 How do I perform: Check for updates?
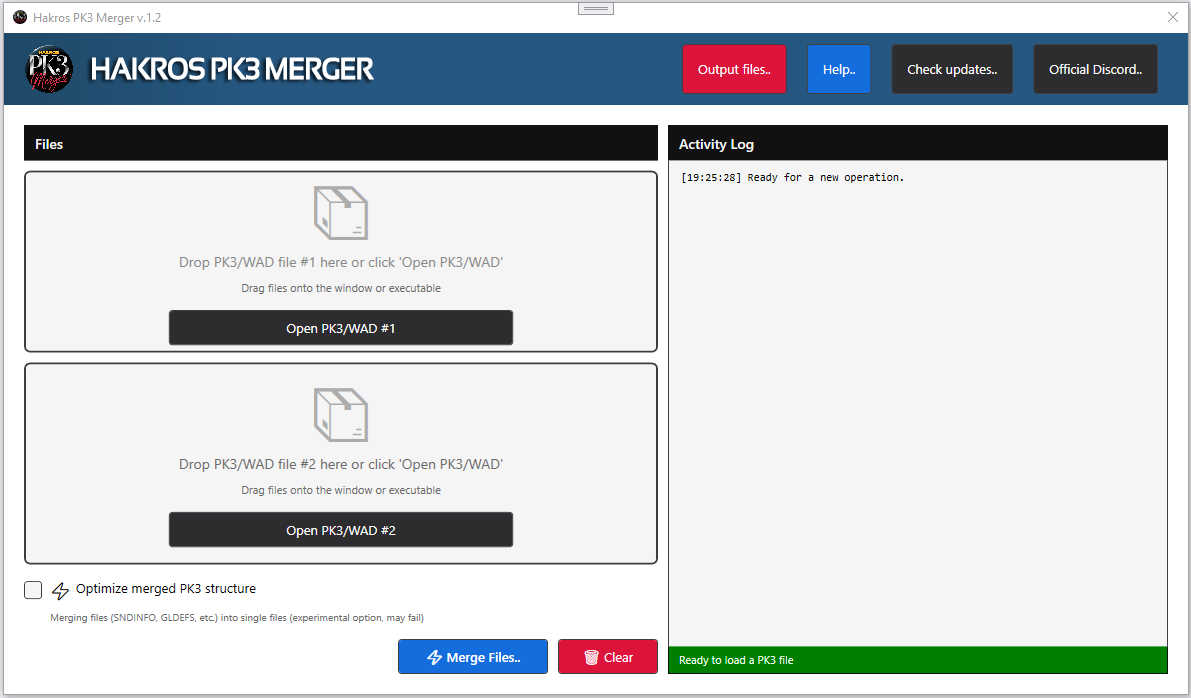point(952,69)
